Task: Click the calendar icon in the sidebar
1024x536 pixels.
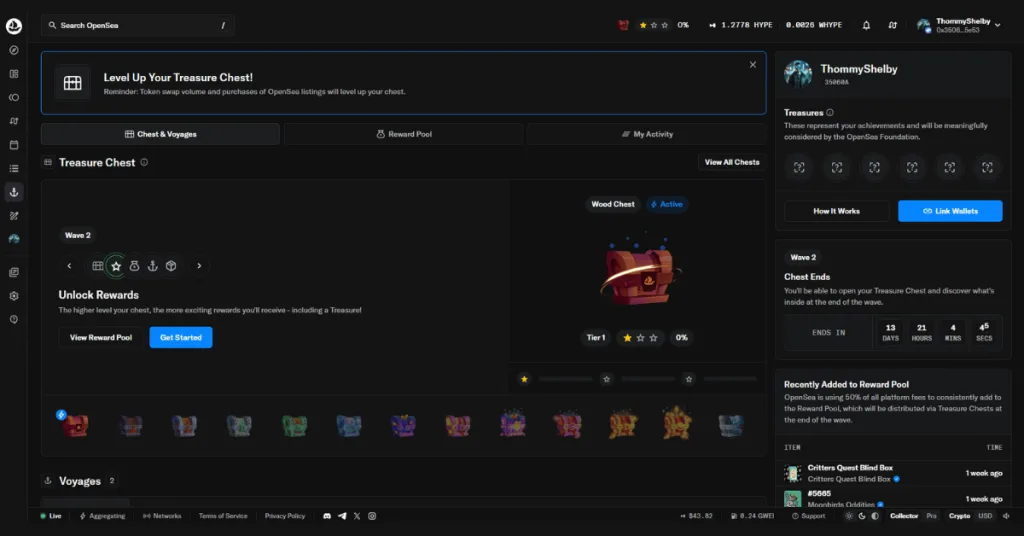Action: 14,144
